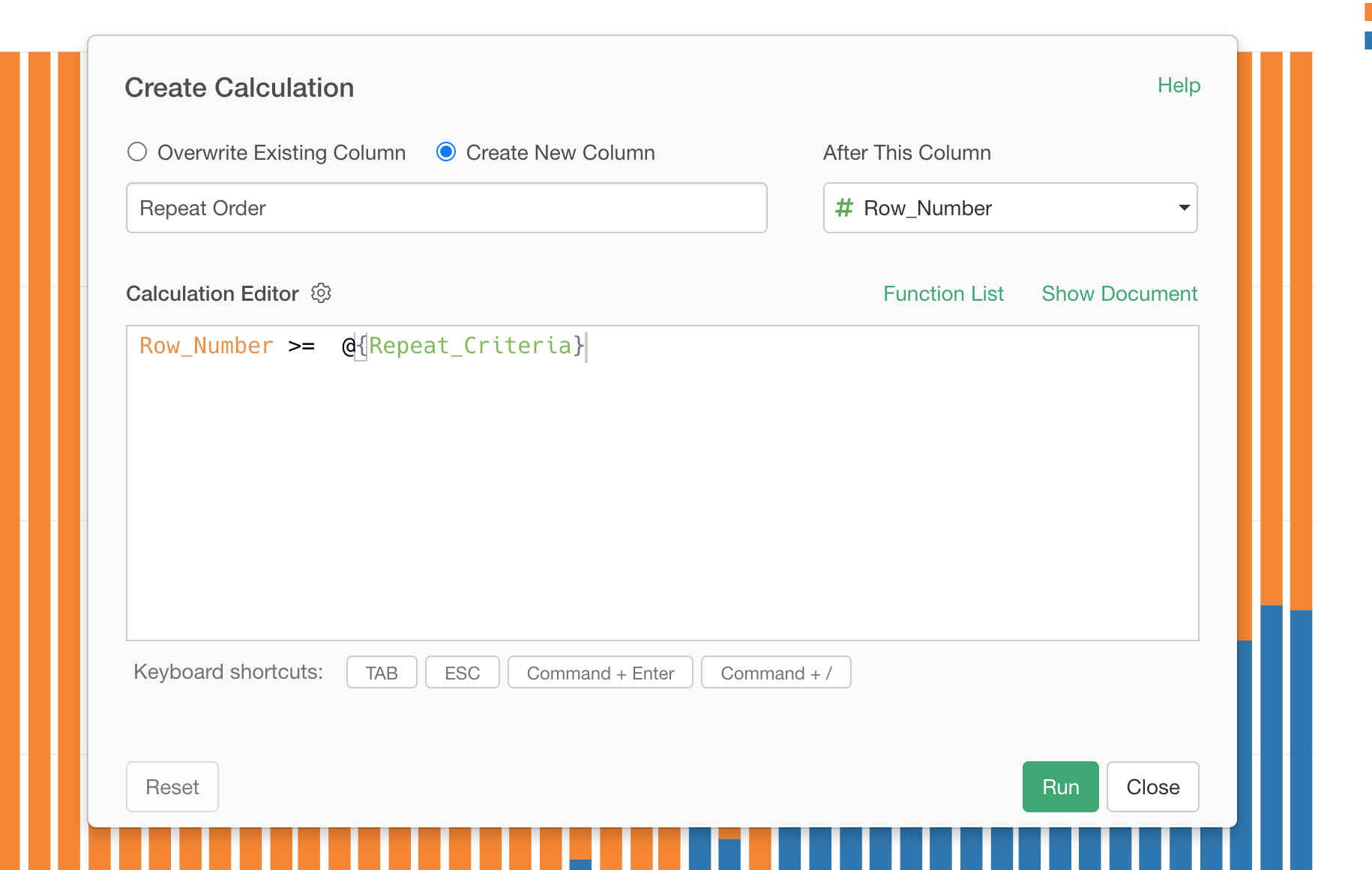This screenshot has width=1372, height=870.
Task: Click the Command + / shortcut hint
Action: coord(776,673)
